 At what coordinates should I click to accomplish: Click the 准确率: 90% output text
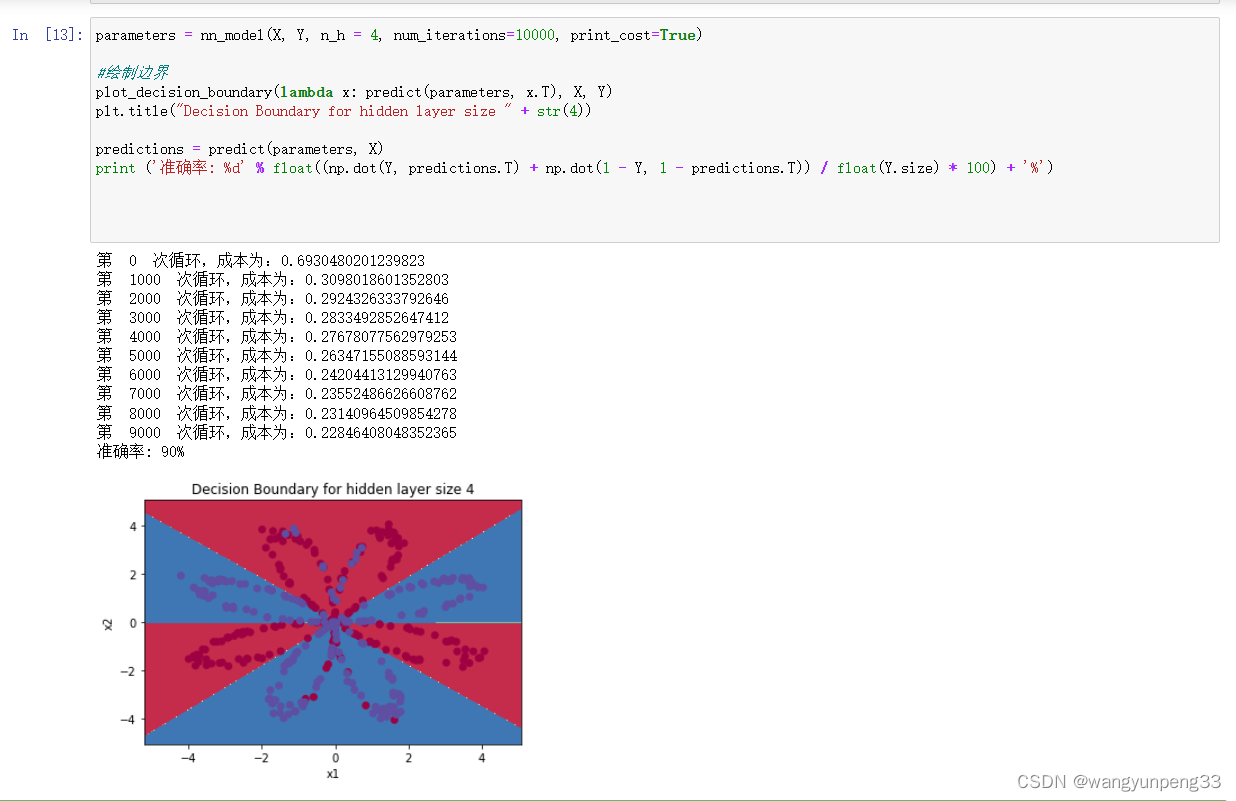tap(140, 452)
